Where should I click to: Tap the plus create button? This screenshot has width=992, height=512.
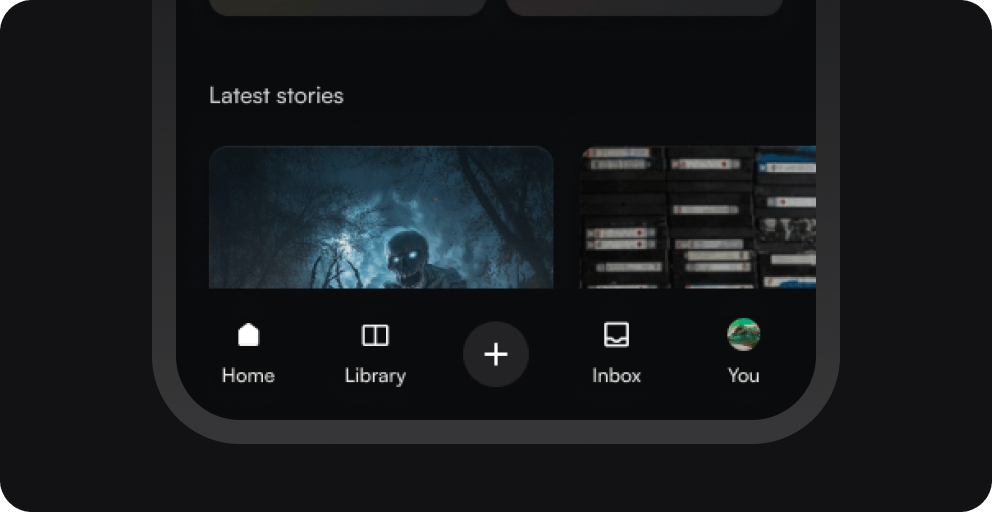496,354
